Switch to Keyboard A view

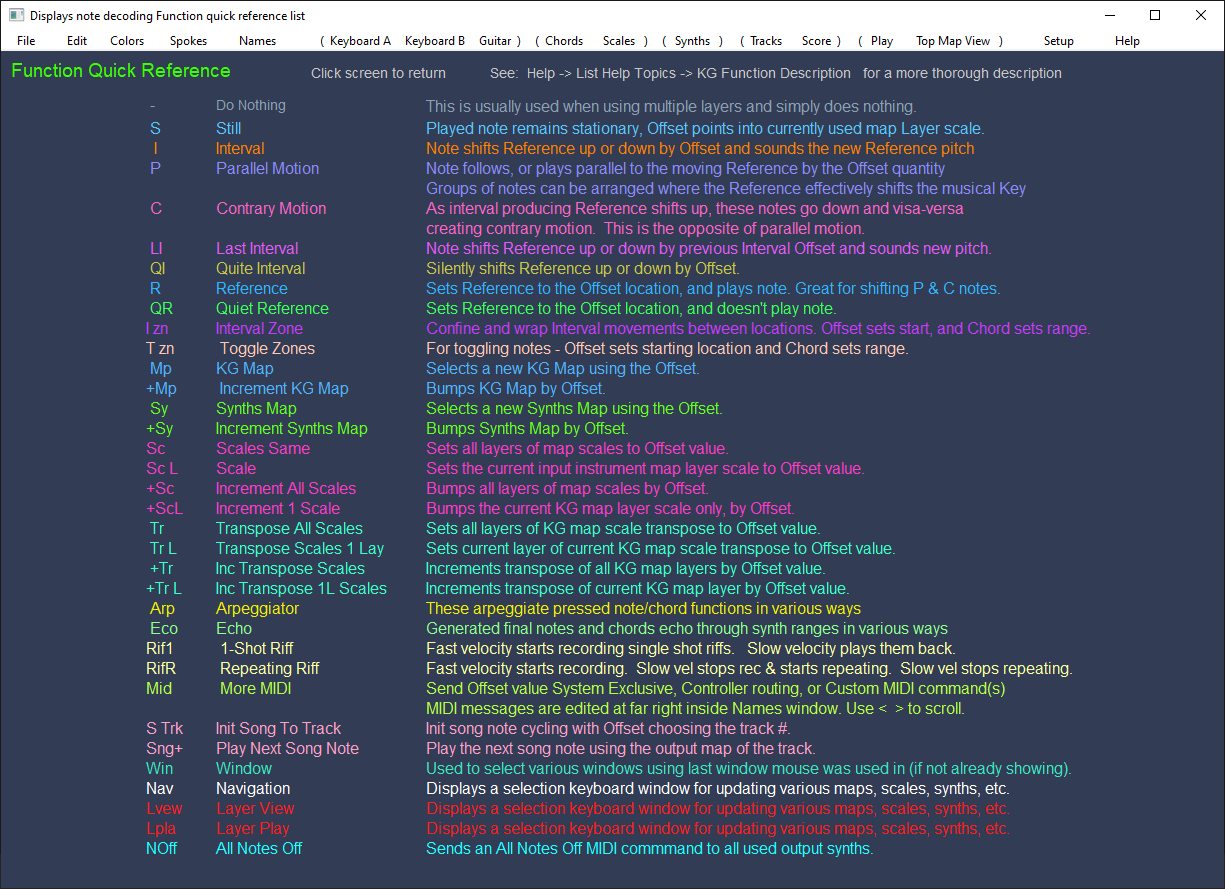(360, 41)
